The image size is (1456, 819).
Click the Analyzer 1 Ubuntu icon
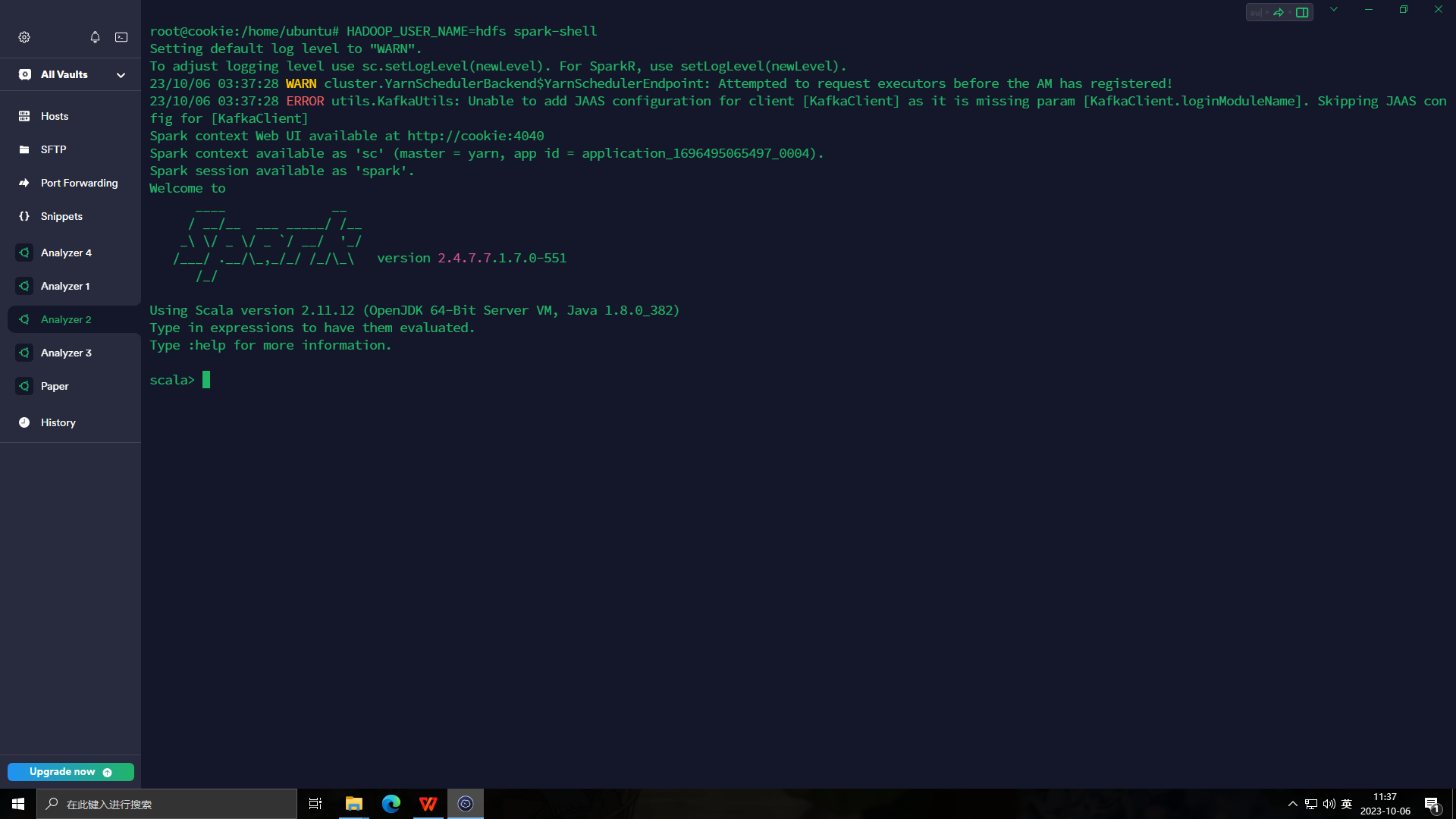[24, 286]
